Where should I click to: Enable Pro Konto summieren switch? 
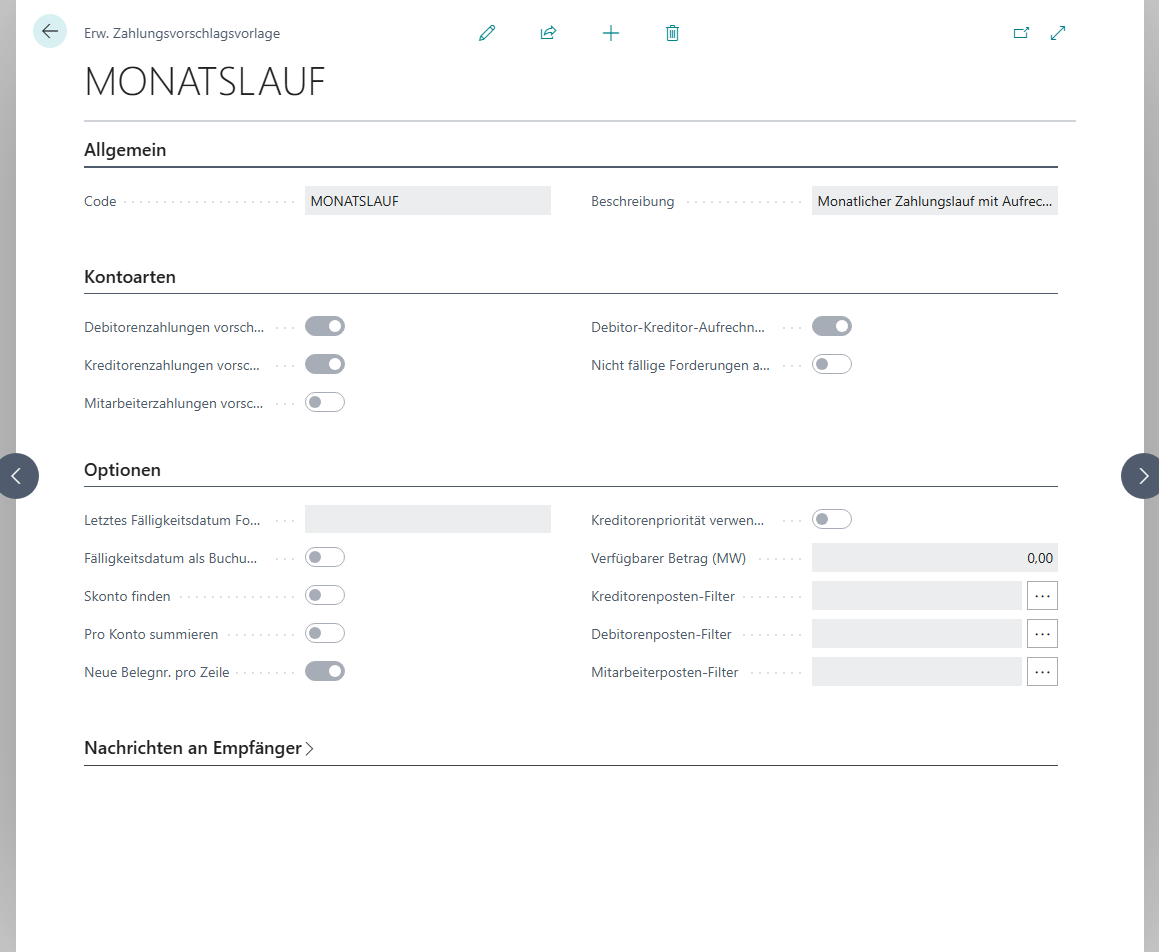[x=324, y=633]
